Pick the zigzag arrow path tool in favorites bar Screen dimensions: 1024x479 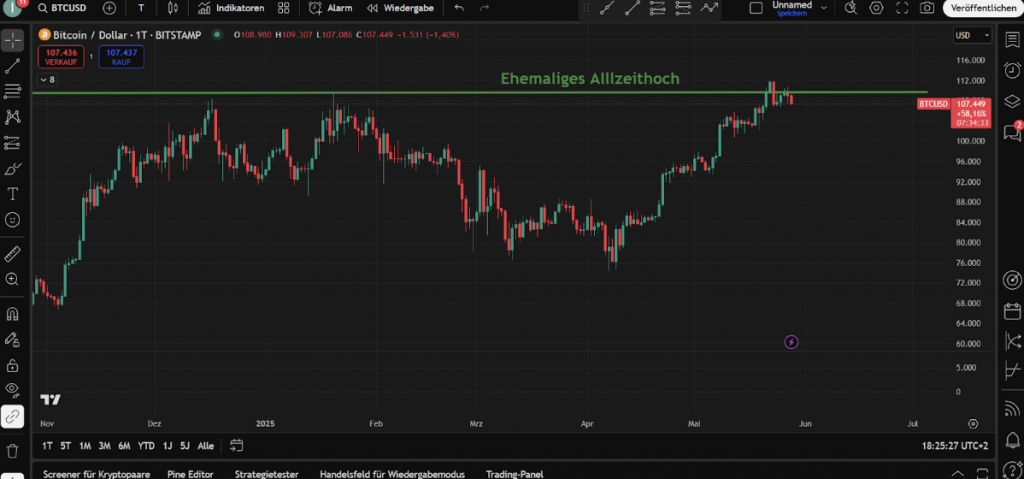point(709,8)
